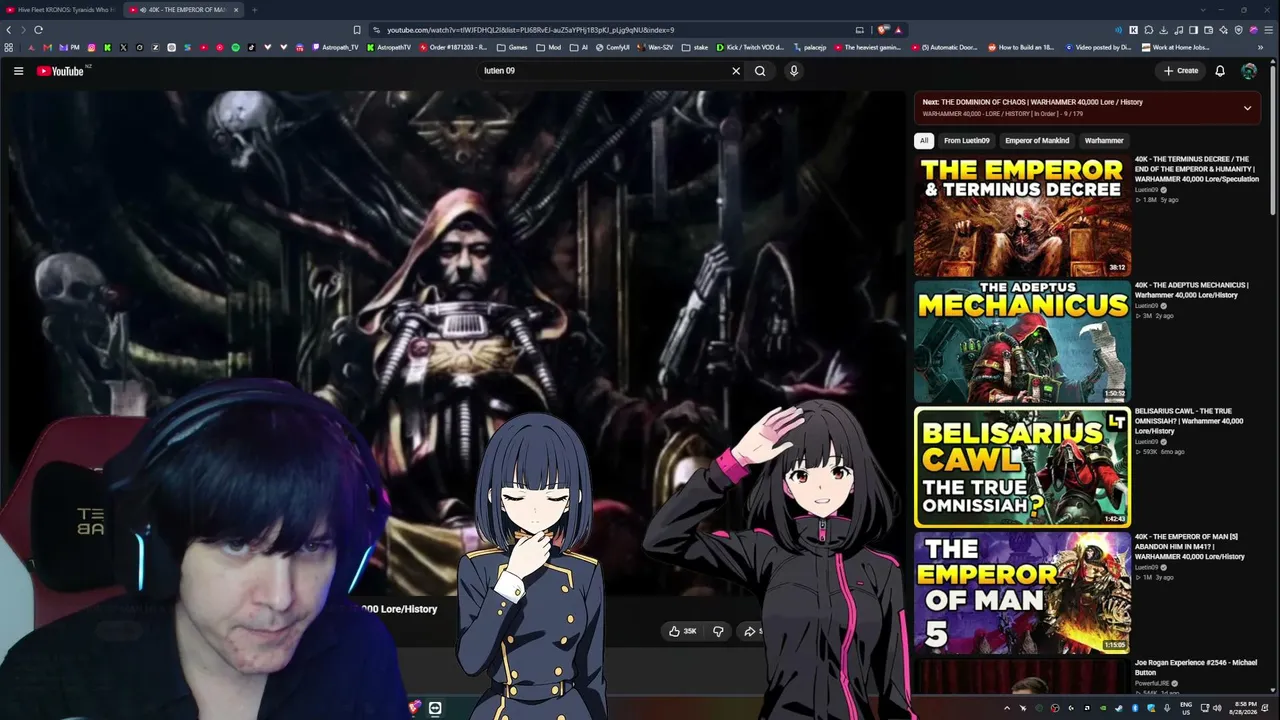Open the 'Work at Home Jobs' bookmark

click(1175, 47)
